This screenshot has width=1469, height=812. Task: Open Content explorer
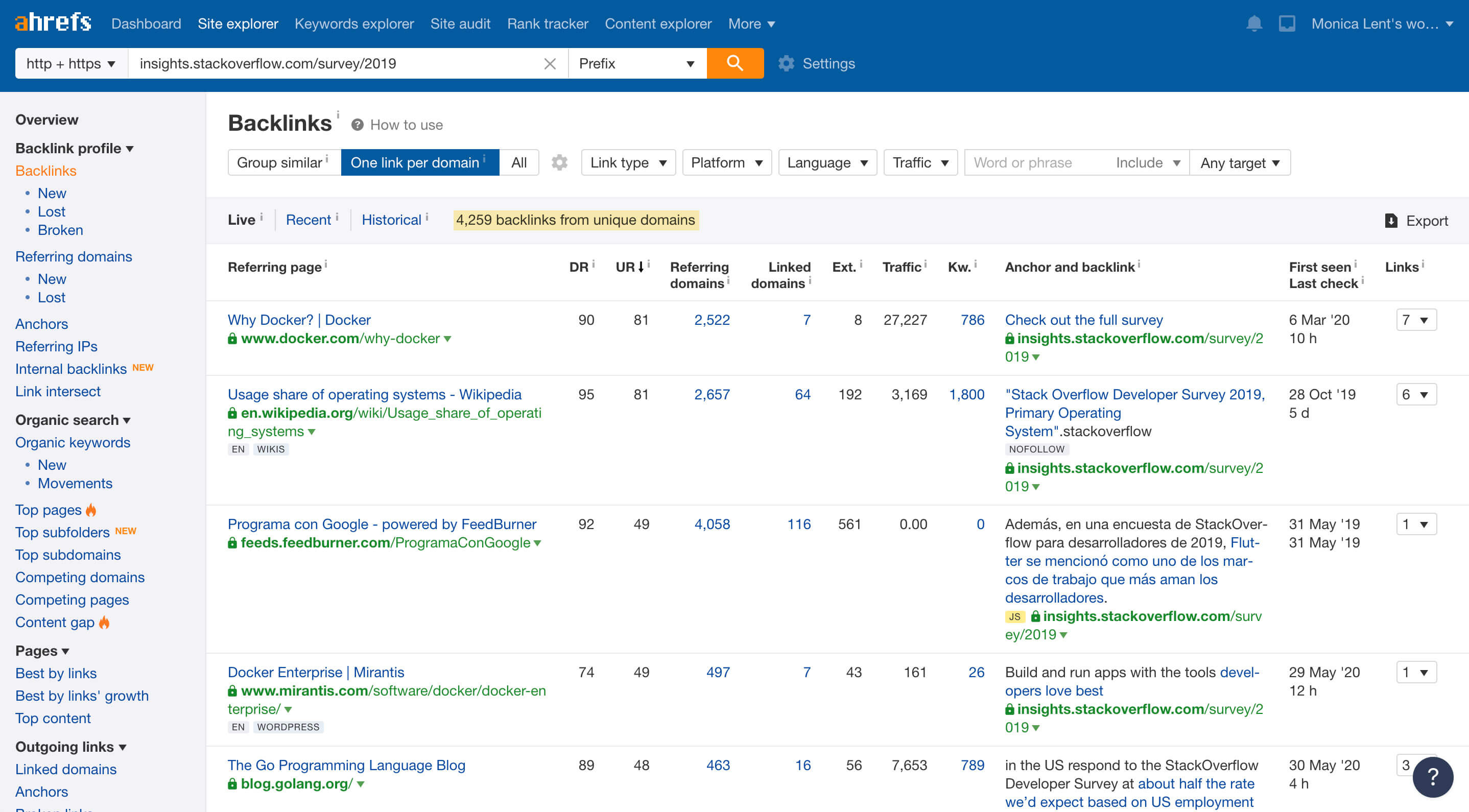click(x=658, y=23)
